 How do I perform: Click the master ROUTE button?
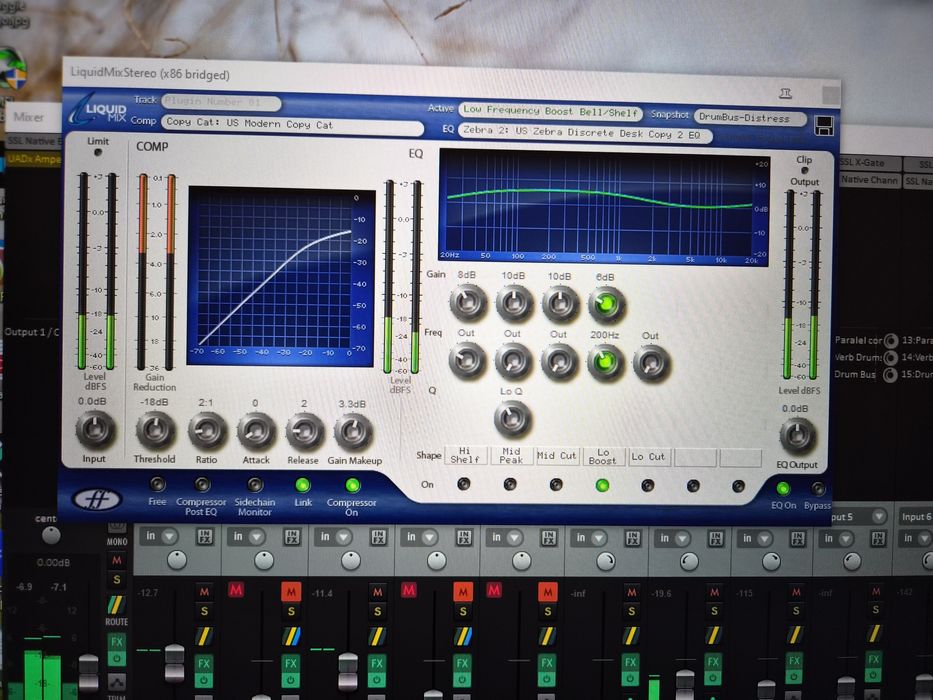point(117,621)
